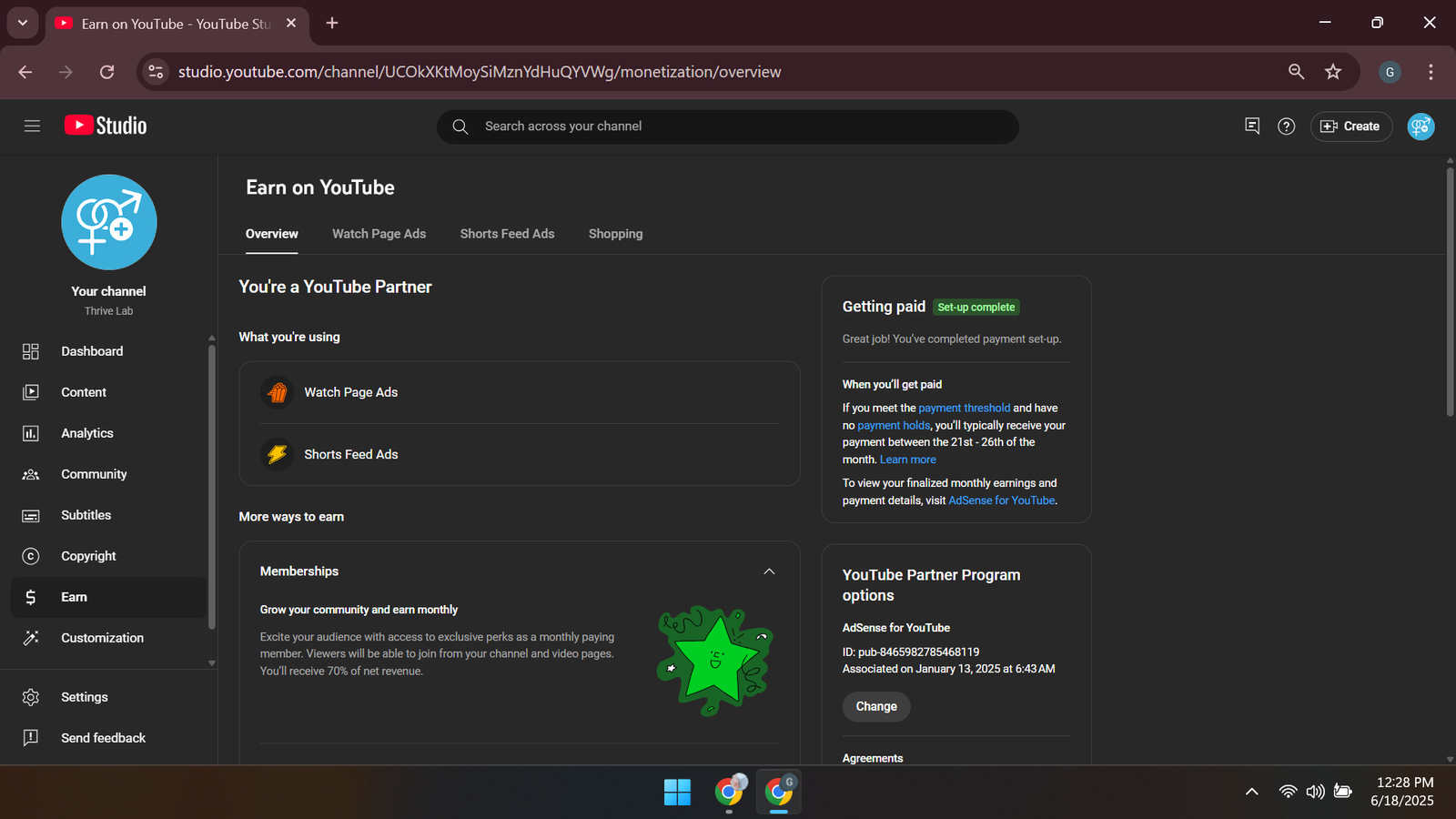Open Customization in the sidebar
Viewport: 1456px width, 819px height.
[109, 638]
